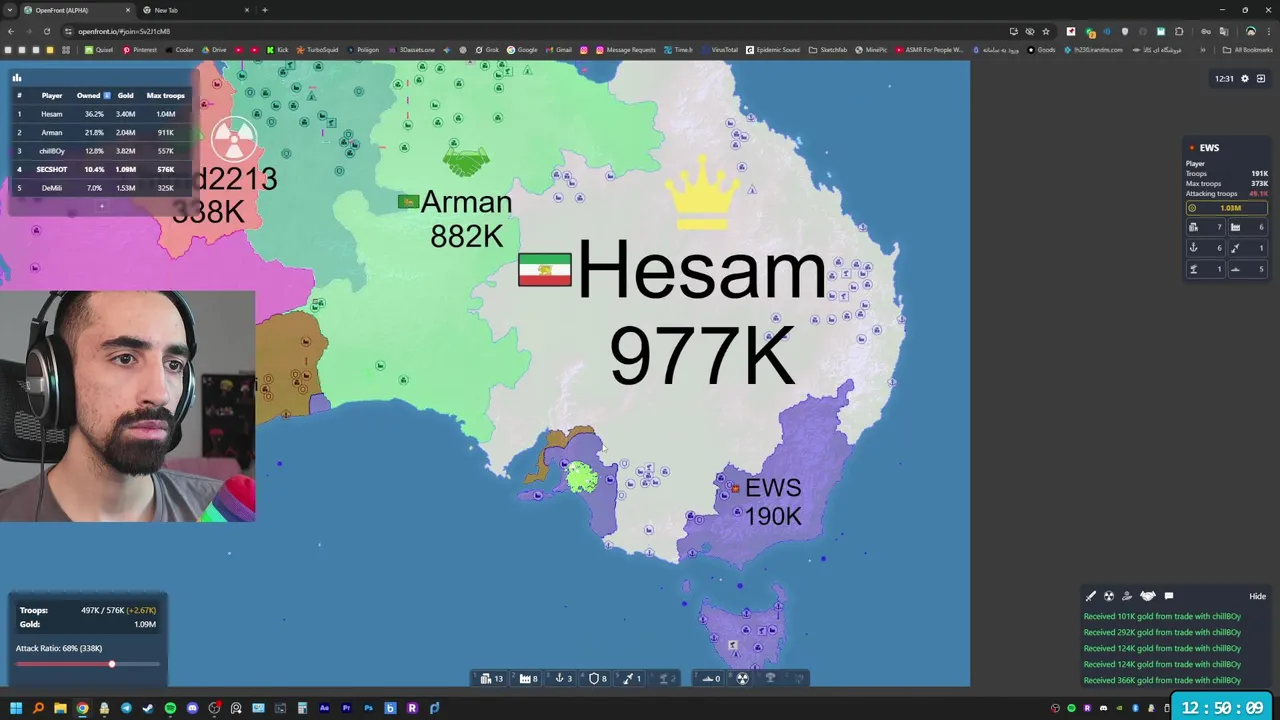Bookmark this page star icon
1280x720 pixels.
pos(1046,31)
